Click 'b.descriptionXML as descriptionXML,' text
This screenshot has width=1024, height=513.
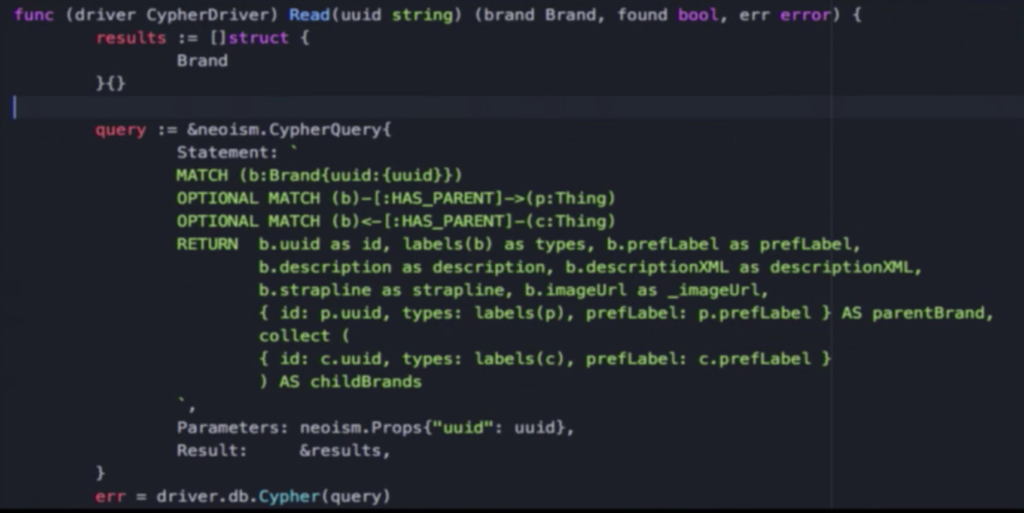(x=744, y=267)
